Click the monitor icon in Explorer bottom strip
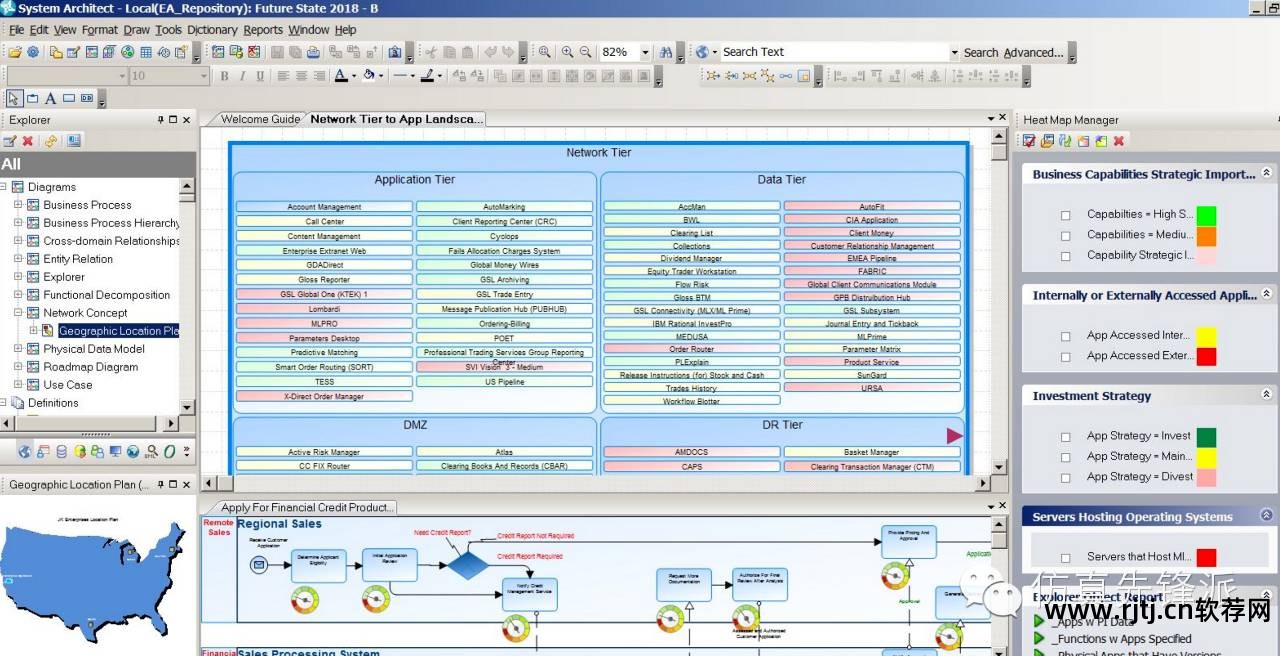 115,451
